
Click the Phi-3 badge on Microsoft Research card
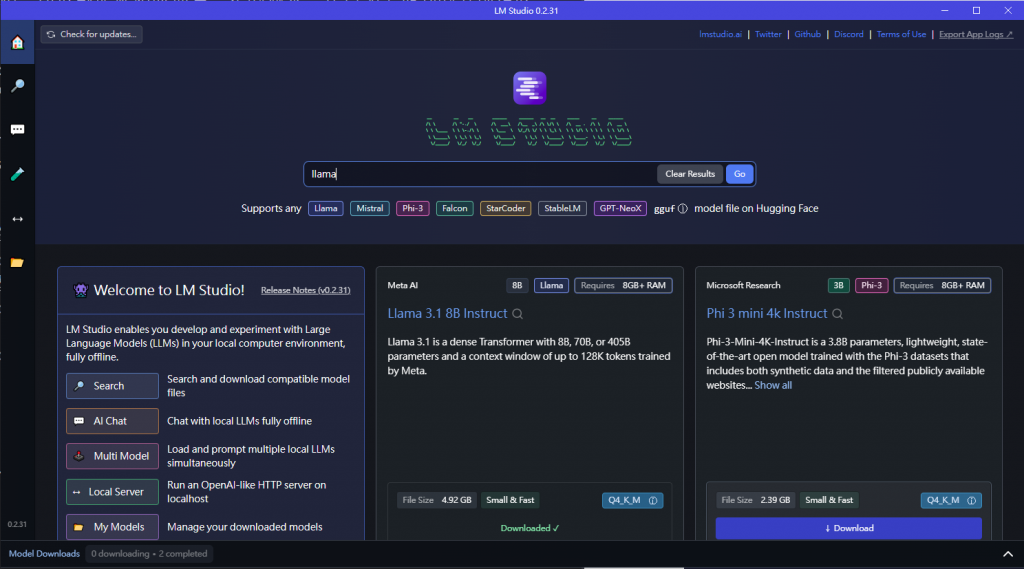click(x=871, y=285)
